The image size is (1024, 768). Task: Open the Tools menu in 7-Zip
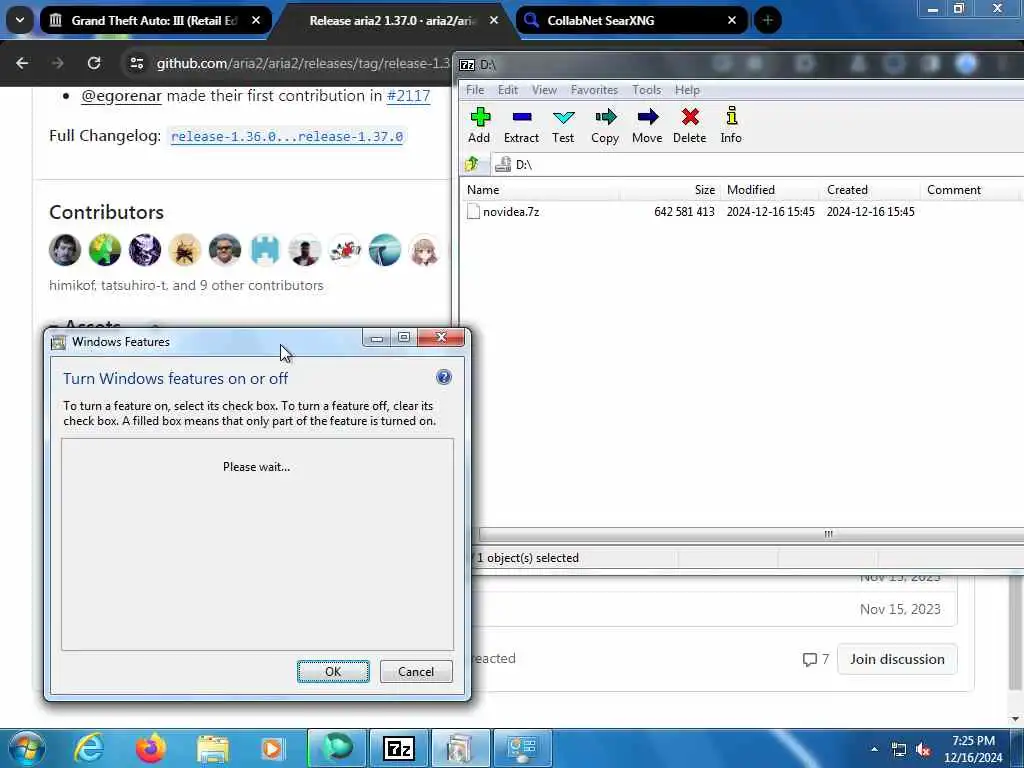[647, 89]
